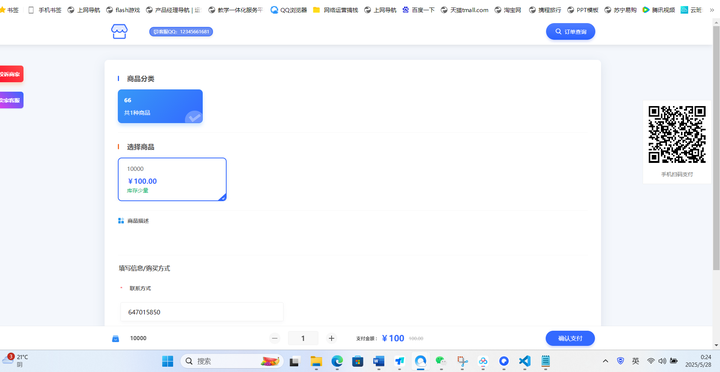Viewport: 720px width, 372px height.
Task: Click the red complaint side button
Action: point(11,74)
